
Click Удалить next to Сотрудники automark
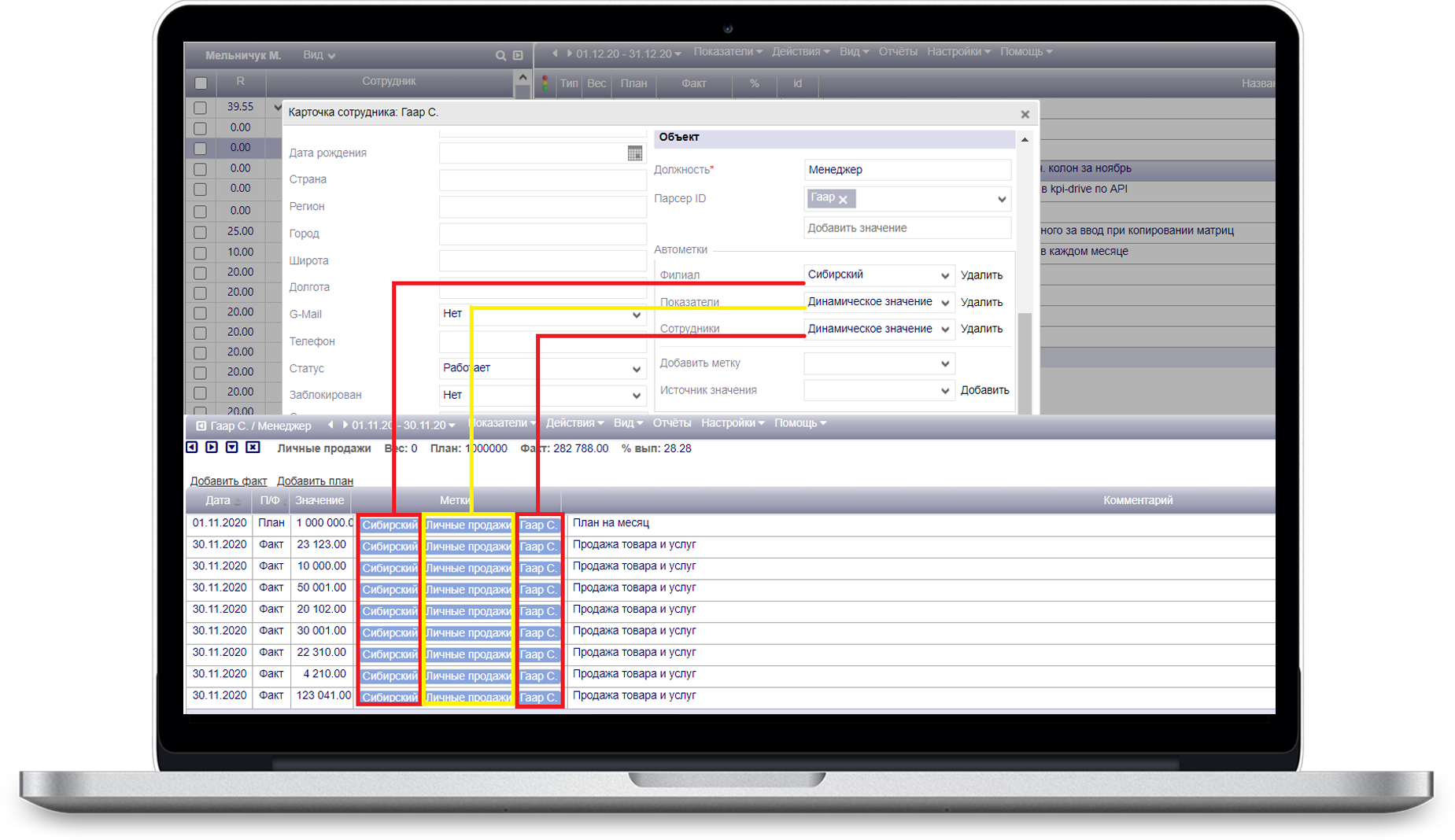pyautogui.click(x=981, y=329)
